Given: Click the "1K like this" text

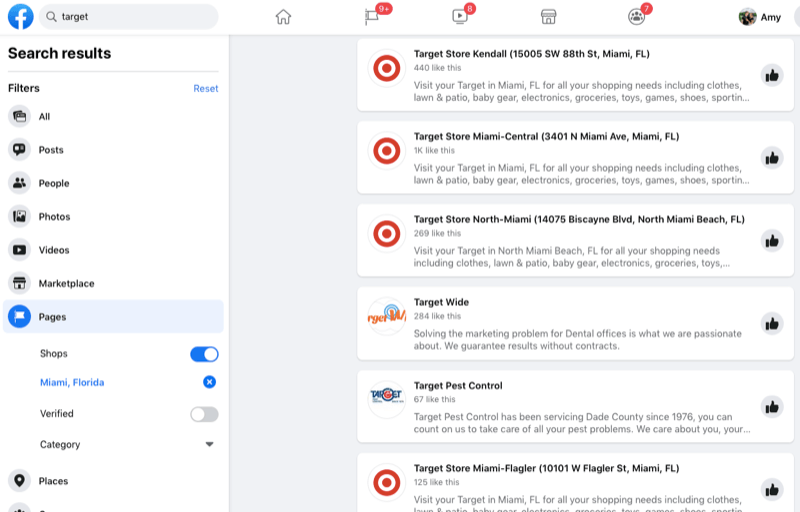Looking at the screenshot, I should tap(434, 150).
